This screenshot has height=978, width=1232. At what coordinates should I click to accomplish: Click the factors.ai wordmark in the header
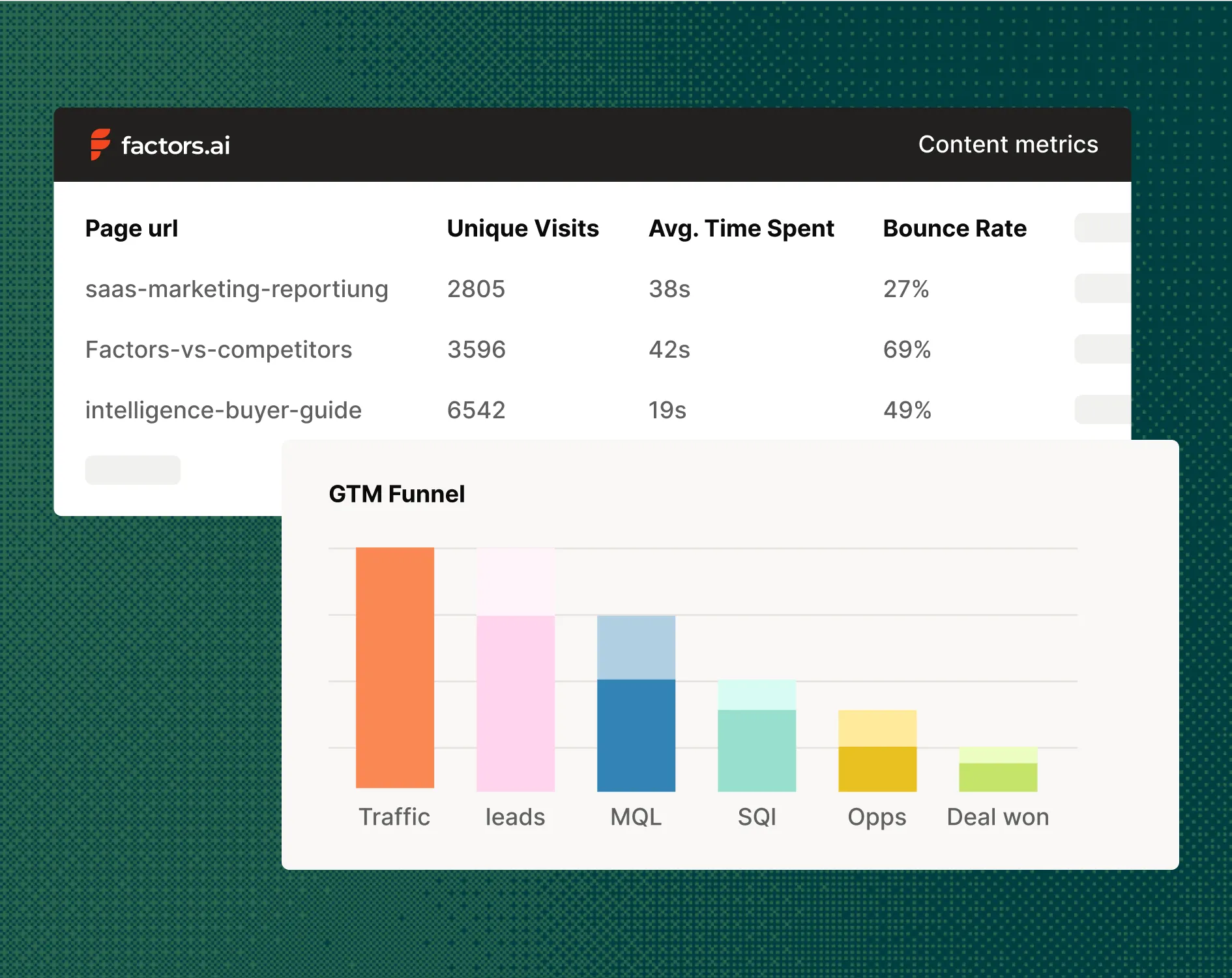[176, 145]
